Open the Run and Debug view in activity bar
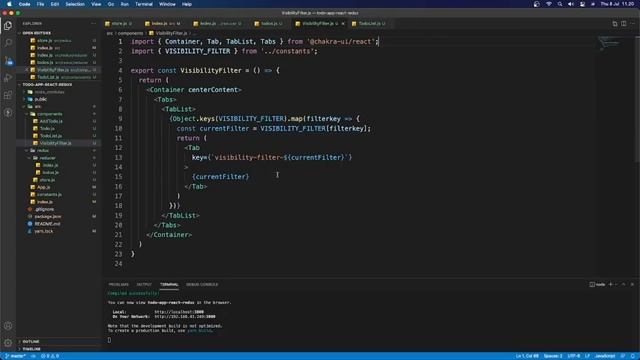Image resolution: width=640 pixels, height=360 pixels. (x=8, y=78)
